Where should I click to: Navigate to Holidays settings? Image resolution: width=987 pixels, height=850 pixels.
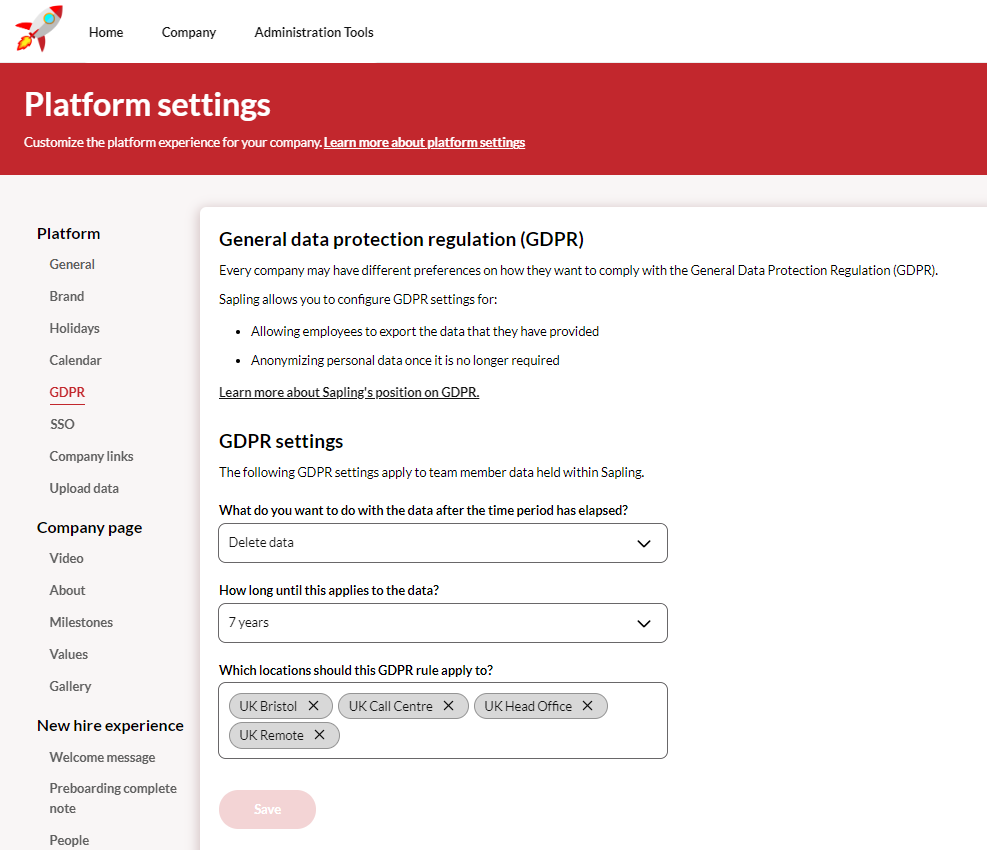74,329
